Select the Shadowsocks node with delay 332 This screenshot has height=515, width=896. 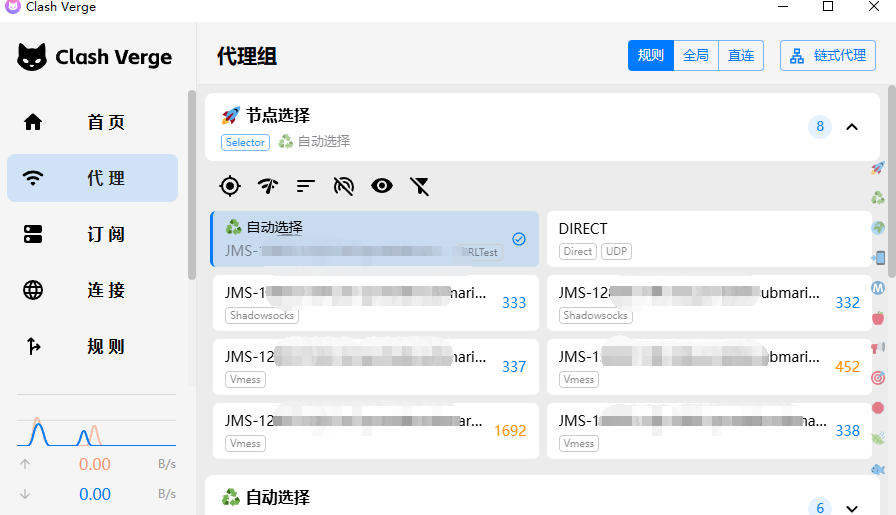pos(709,303)
